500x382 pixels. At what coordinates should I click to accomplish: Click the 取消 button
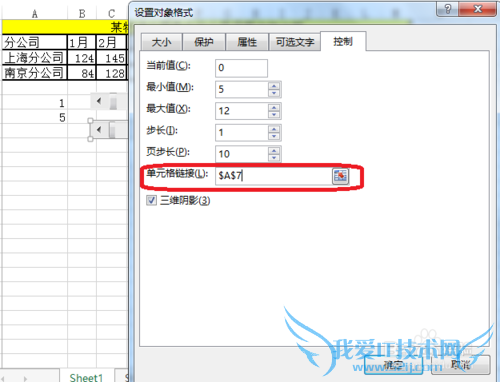click(461, 365)
